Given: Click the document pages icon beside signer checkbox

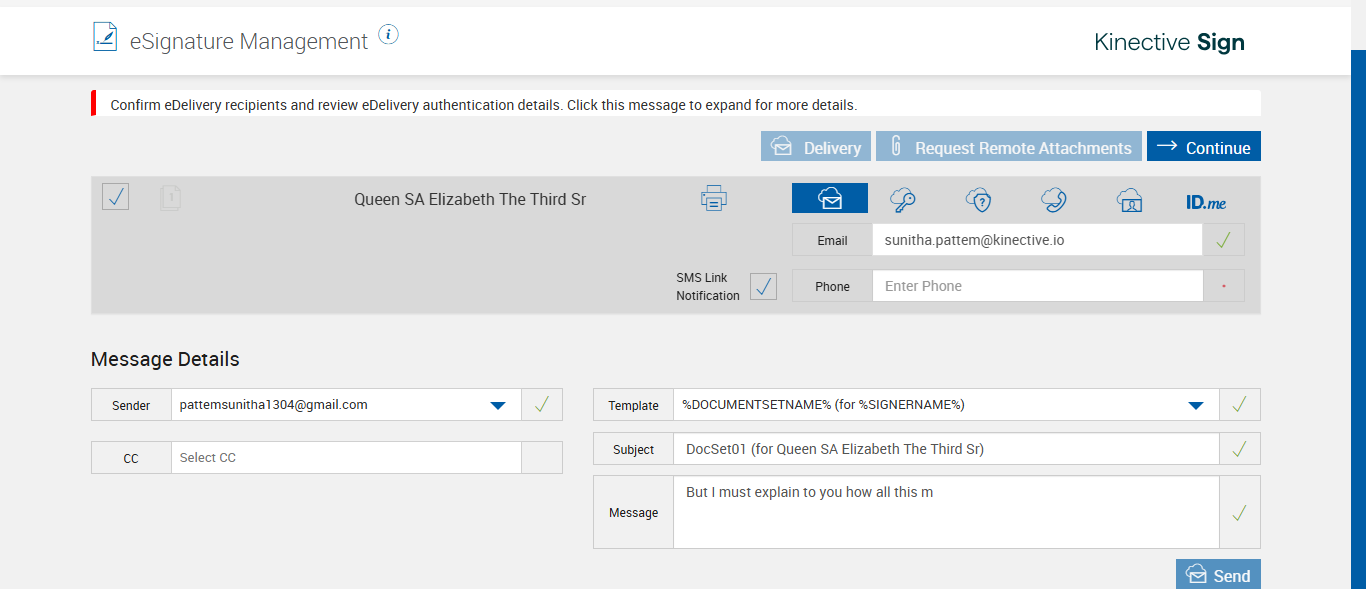Looking at the screenshot, I should 171,198.
